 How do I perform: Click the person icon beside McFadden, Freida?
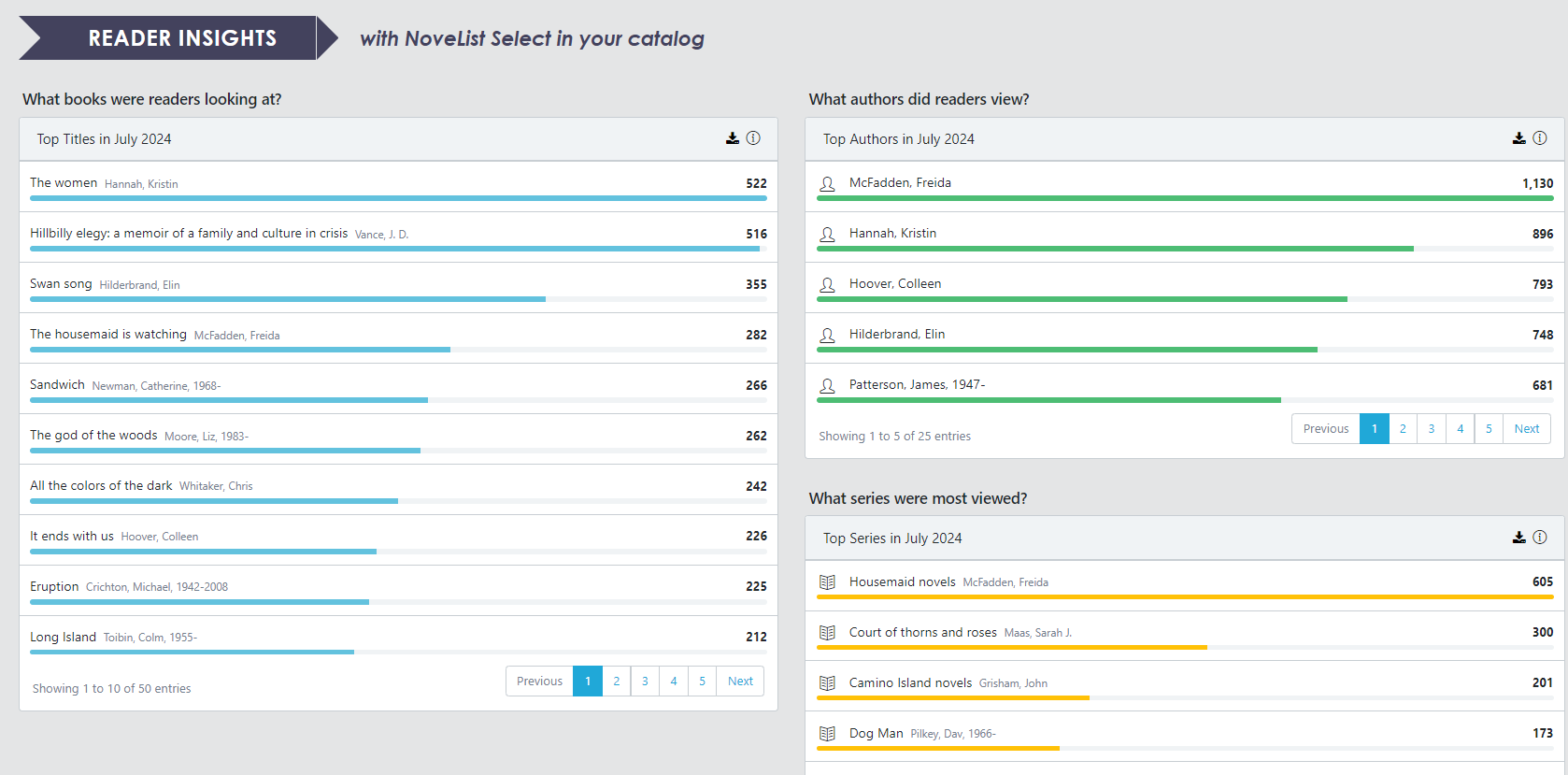point(827,184)
